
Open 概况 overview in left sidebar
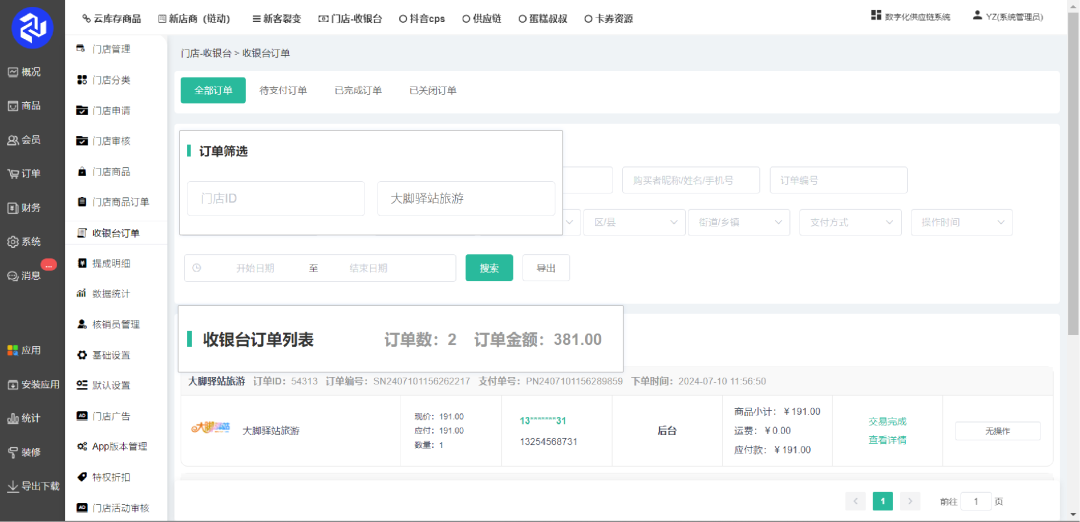point(25,72)
